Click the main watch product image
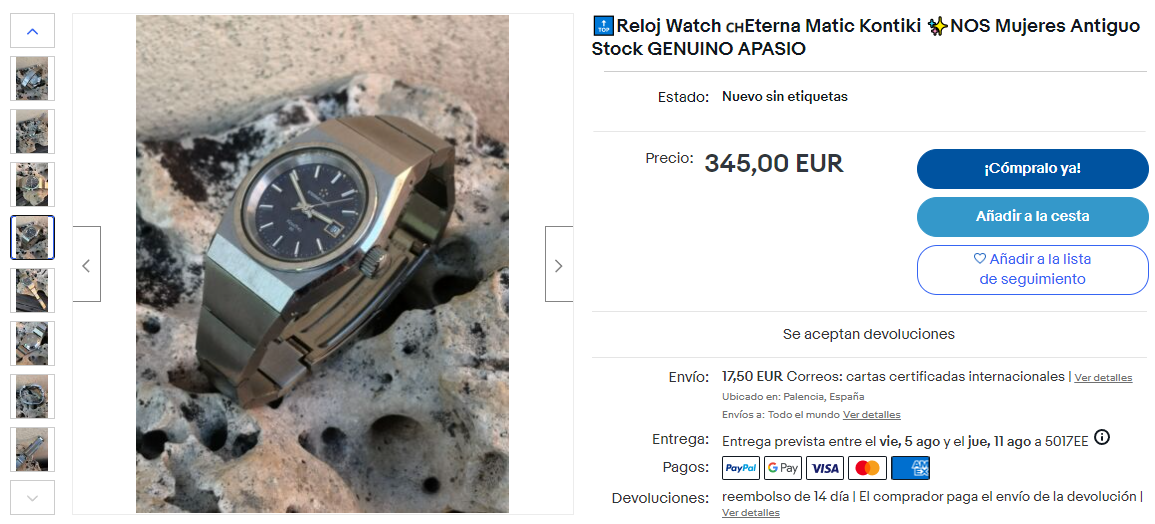Viewport: 1155px width, 524px height. coord(322,264)
